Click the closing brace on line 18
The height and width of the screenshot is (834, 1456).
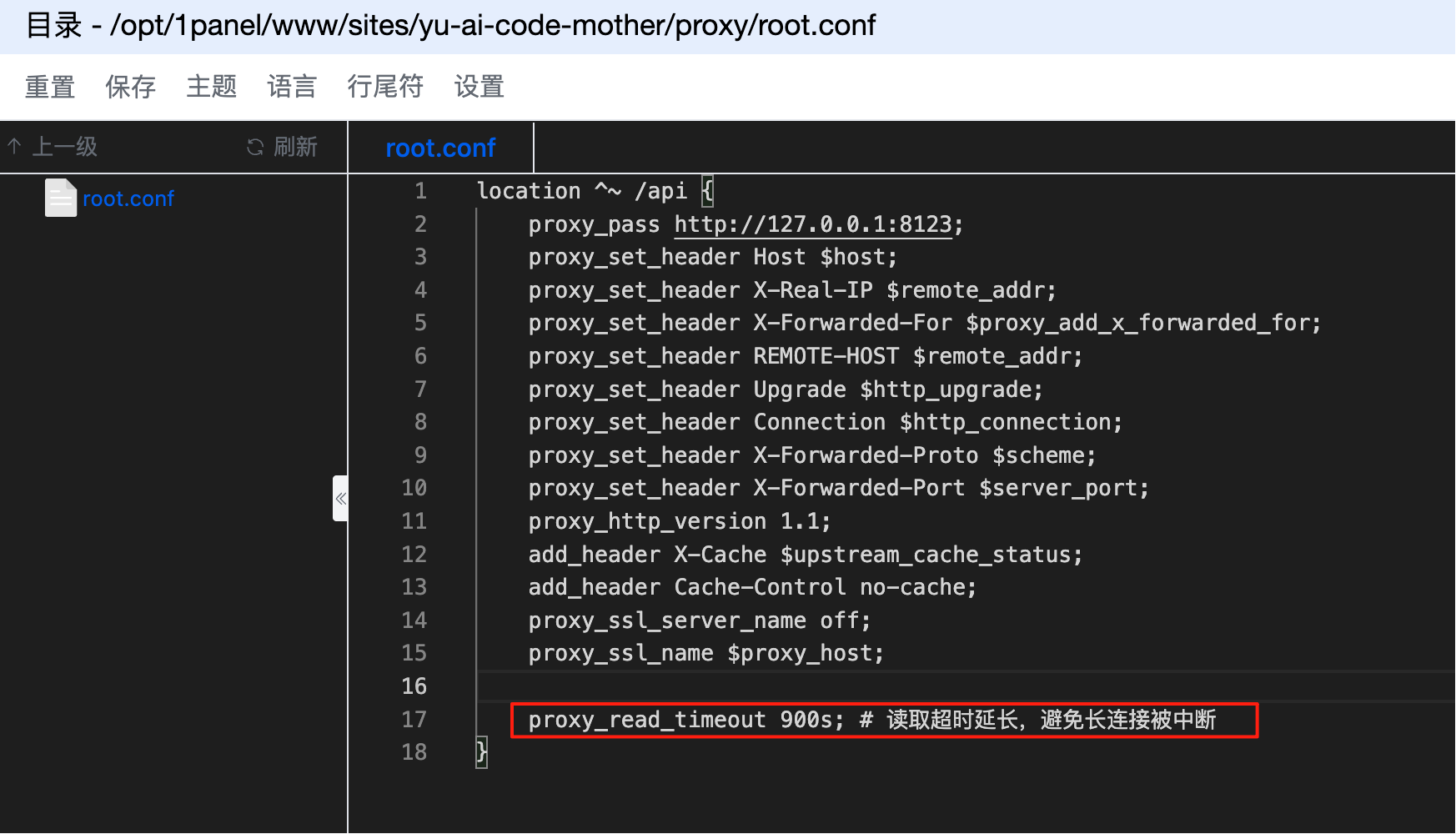click(482, 752)
